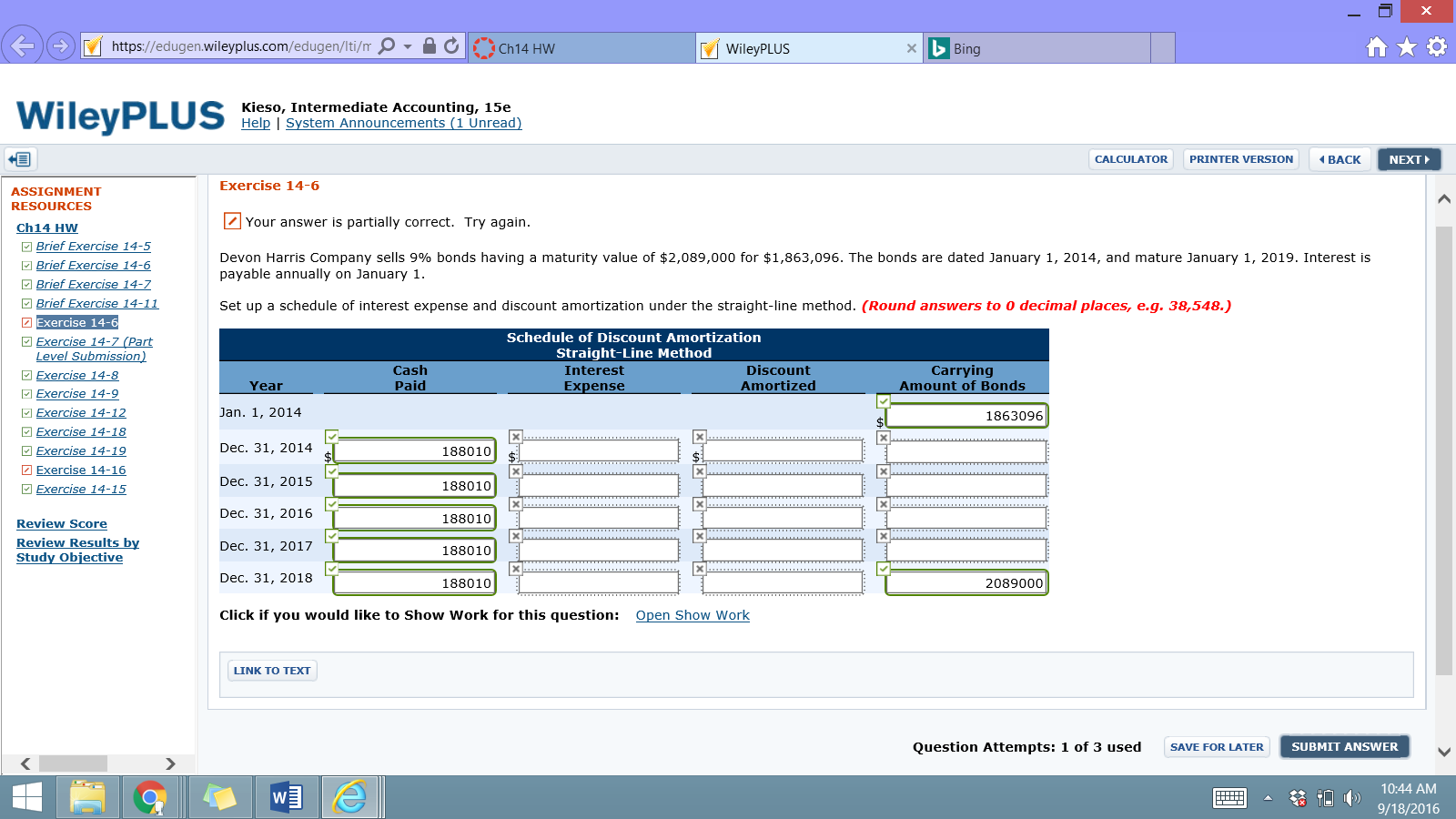This screenshot has width=1456, height=819.
Task: Click the search magnifier in address bar
Action: pos(387,46)
